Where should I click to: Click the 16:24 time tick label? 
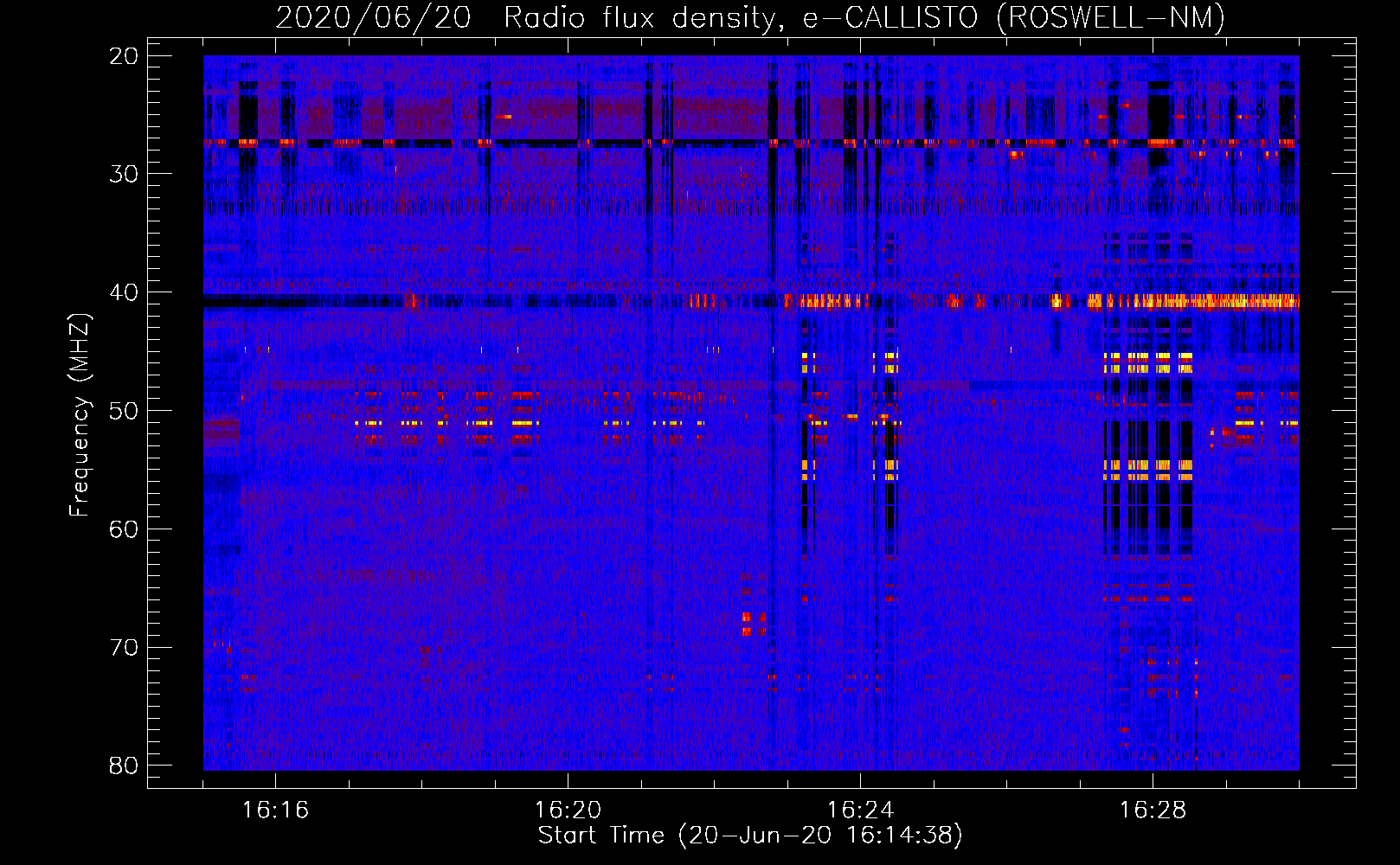pyautogui.click(x=860, y=811)
